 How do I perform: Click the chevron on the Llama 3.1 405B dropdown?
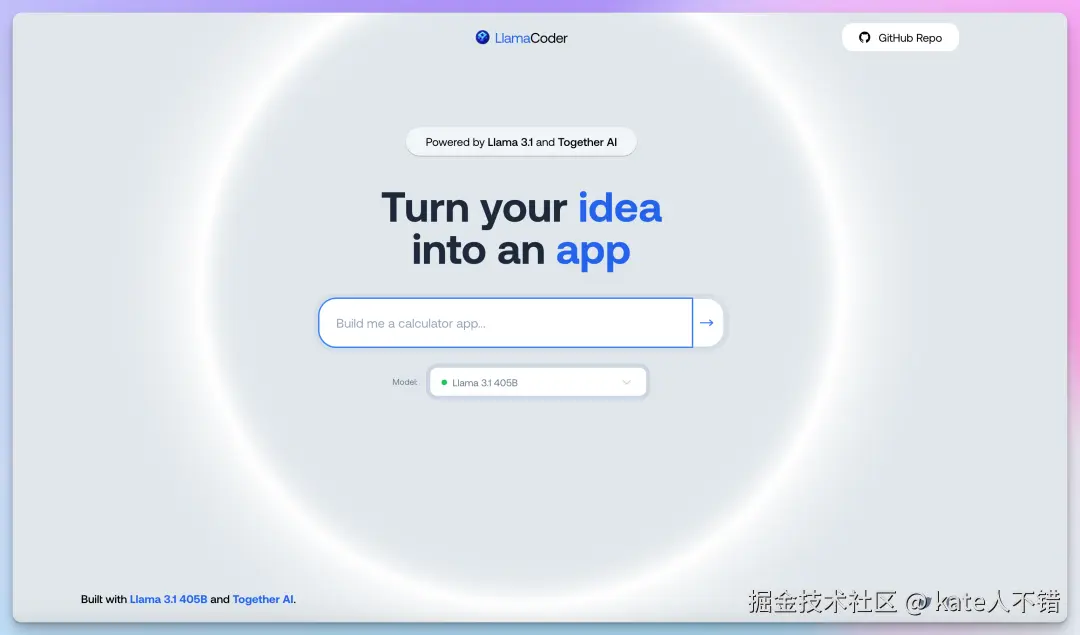[x=627, y=382]
